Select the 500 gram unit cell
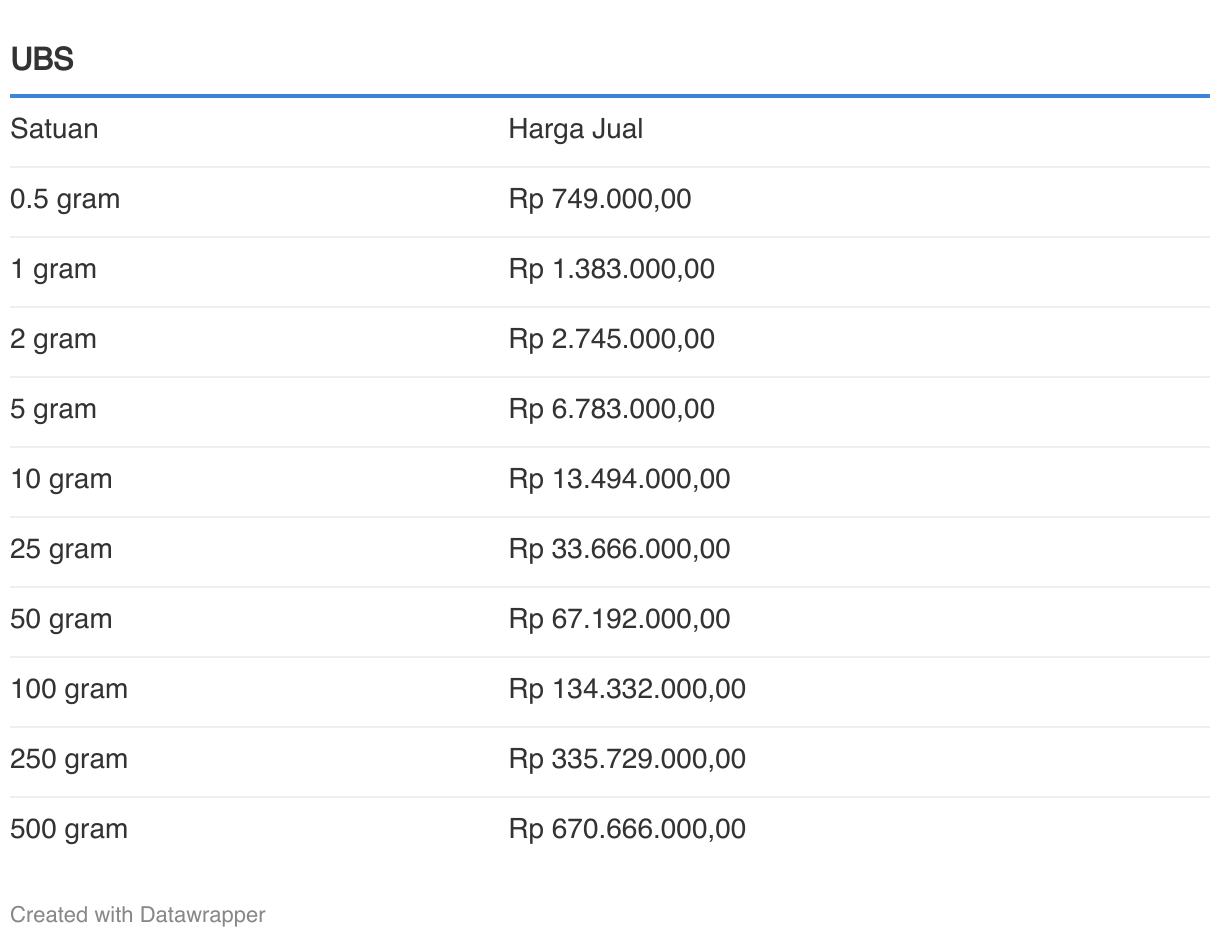This screenshot has height=938, width=1220. tap(69, 829)
